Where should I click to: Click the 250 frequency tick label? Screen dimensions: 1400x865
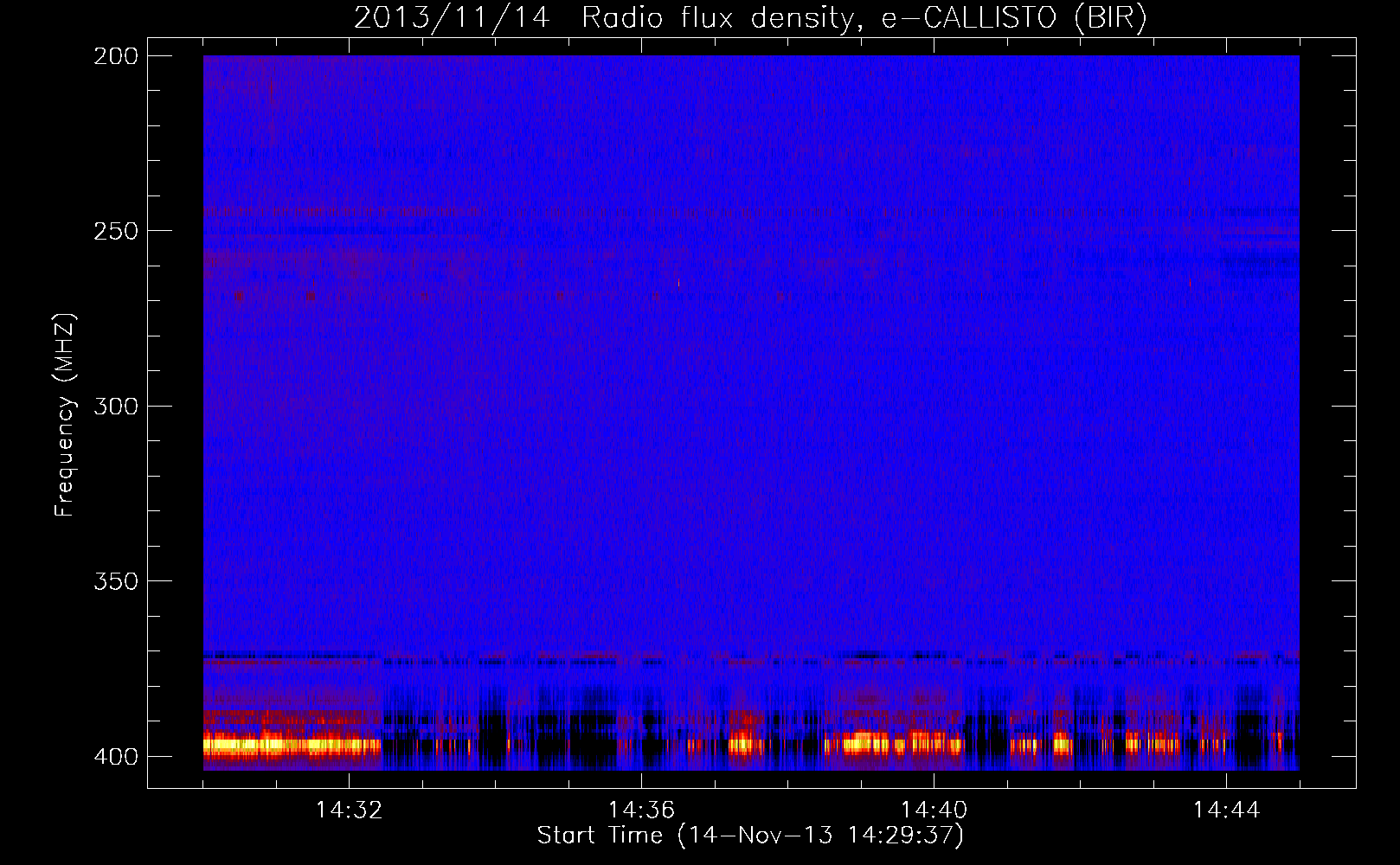tap(115, 231)
